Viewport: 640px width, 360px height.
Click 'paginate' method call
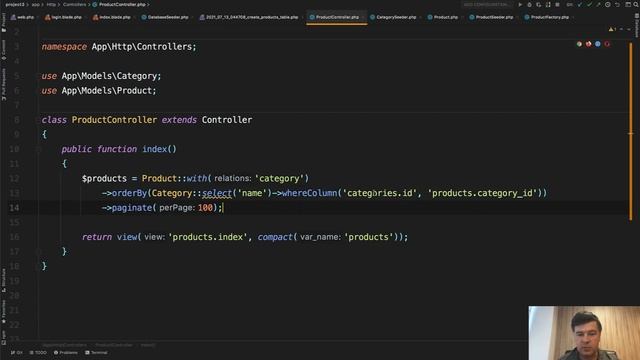coord(132,208)
